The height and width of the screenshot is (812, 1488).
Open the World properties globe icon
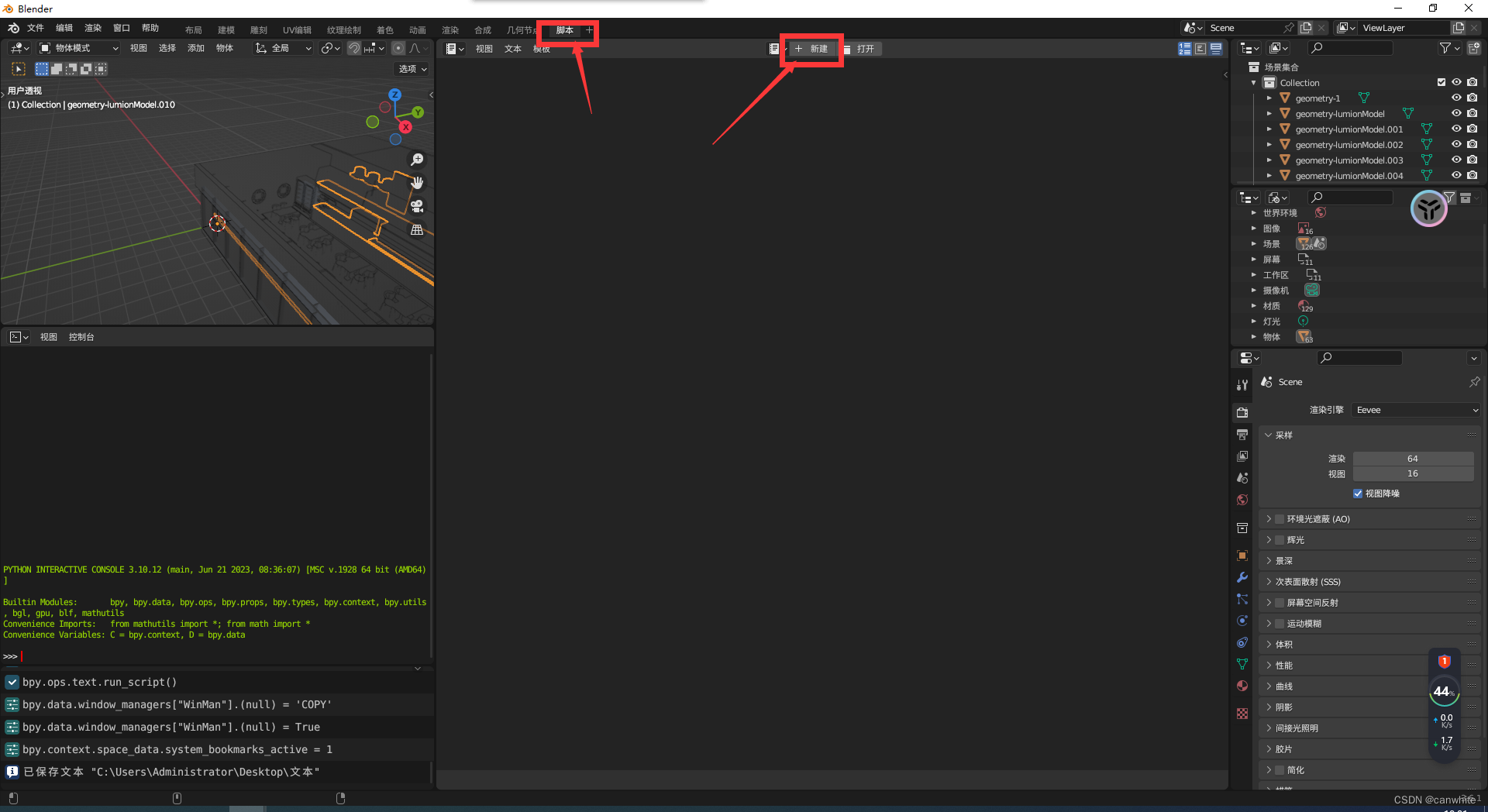(1242, 500)
